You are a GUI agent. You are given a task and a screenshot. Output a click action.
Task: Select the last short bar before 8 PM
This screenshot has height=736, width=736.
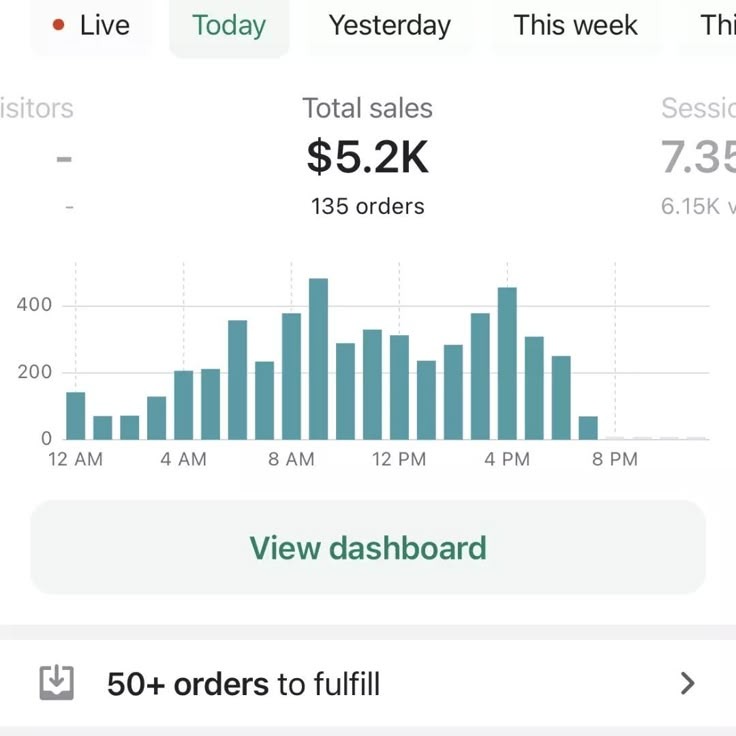coord(588,428)
